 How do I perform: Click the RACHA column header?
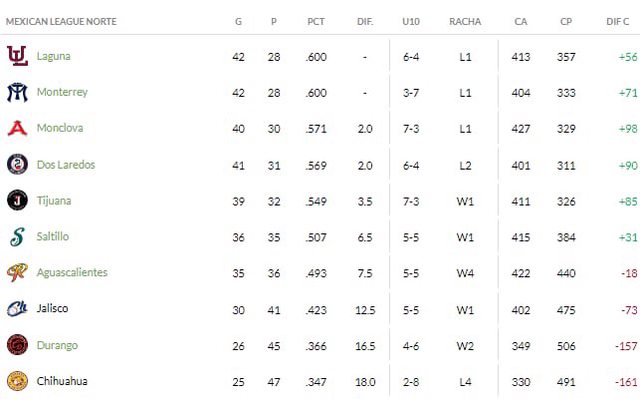point(465,20)
